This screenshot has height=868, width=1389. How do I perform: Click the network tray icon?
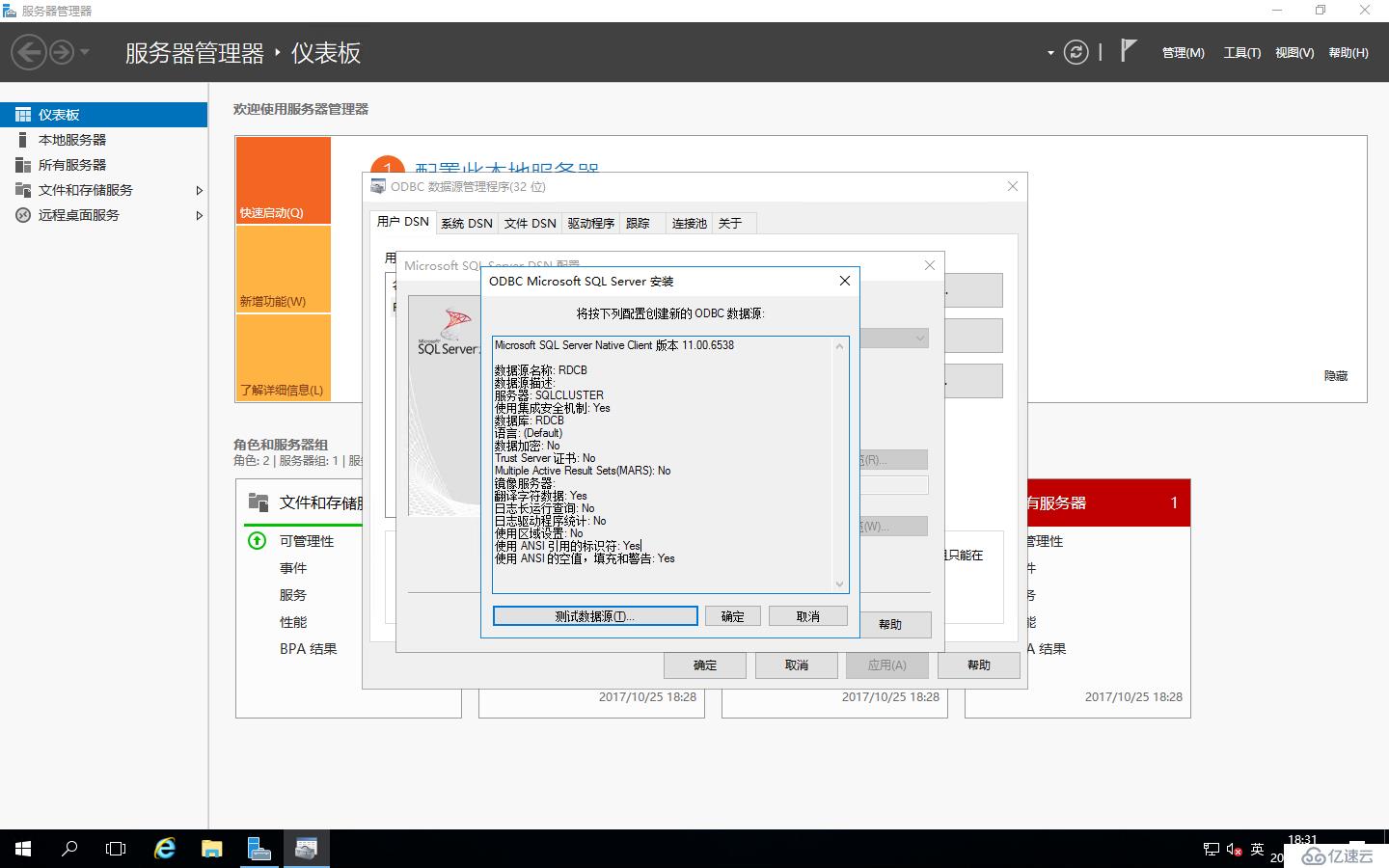pos(1212,850)
